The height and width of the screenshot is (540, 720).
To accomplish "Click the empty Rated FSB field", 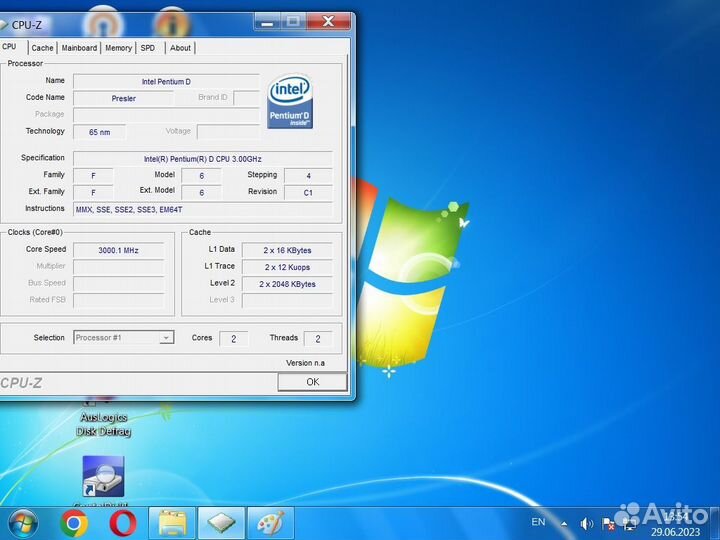I will tap(118, 301).
